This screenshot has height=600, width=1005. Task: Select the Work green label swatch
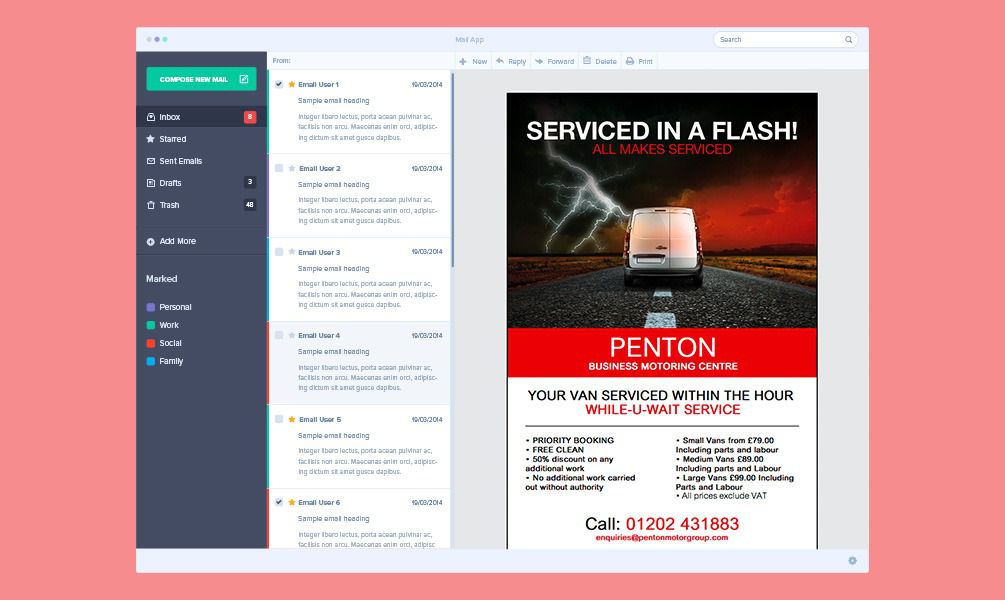coord(151,325)
